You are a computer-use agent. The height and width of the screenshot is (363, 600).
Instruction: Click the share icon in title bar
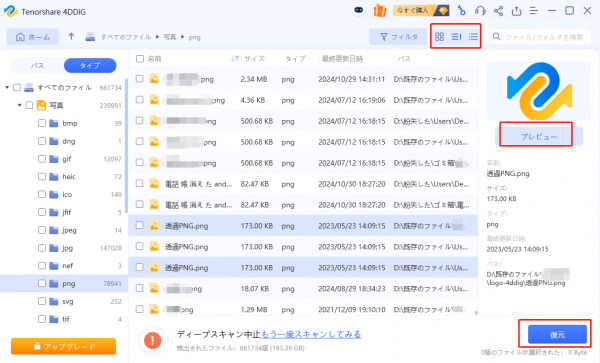[x=498, y=11]
